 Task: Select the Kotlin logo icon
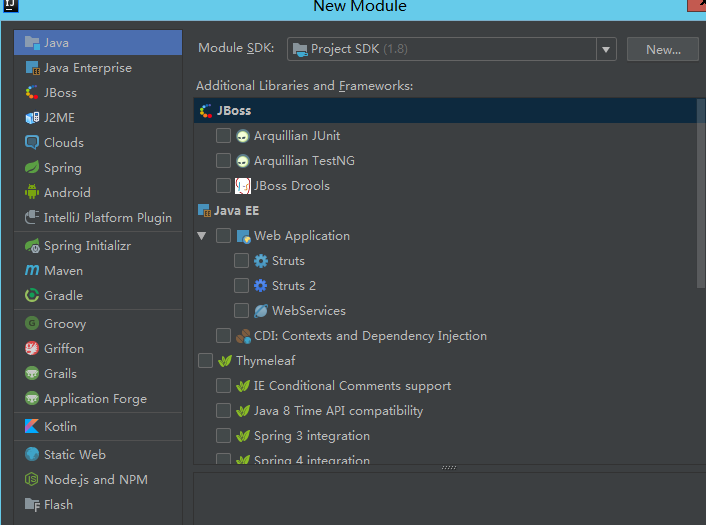(x=32, y=426)
